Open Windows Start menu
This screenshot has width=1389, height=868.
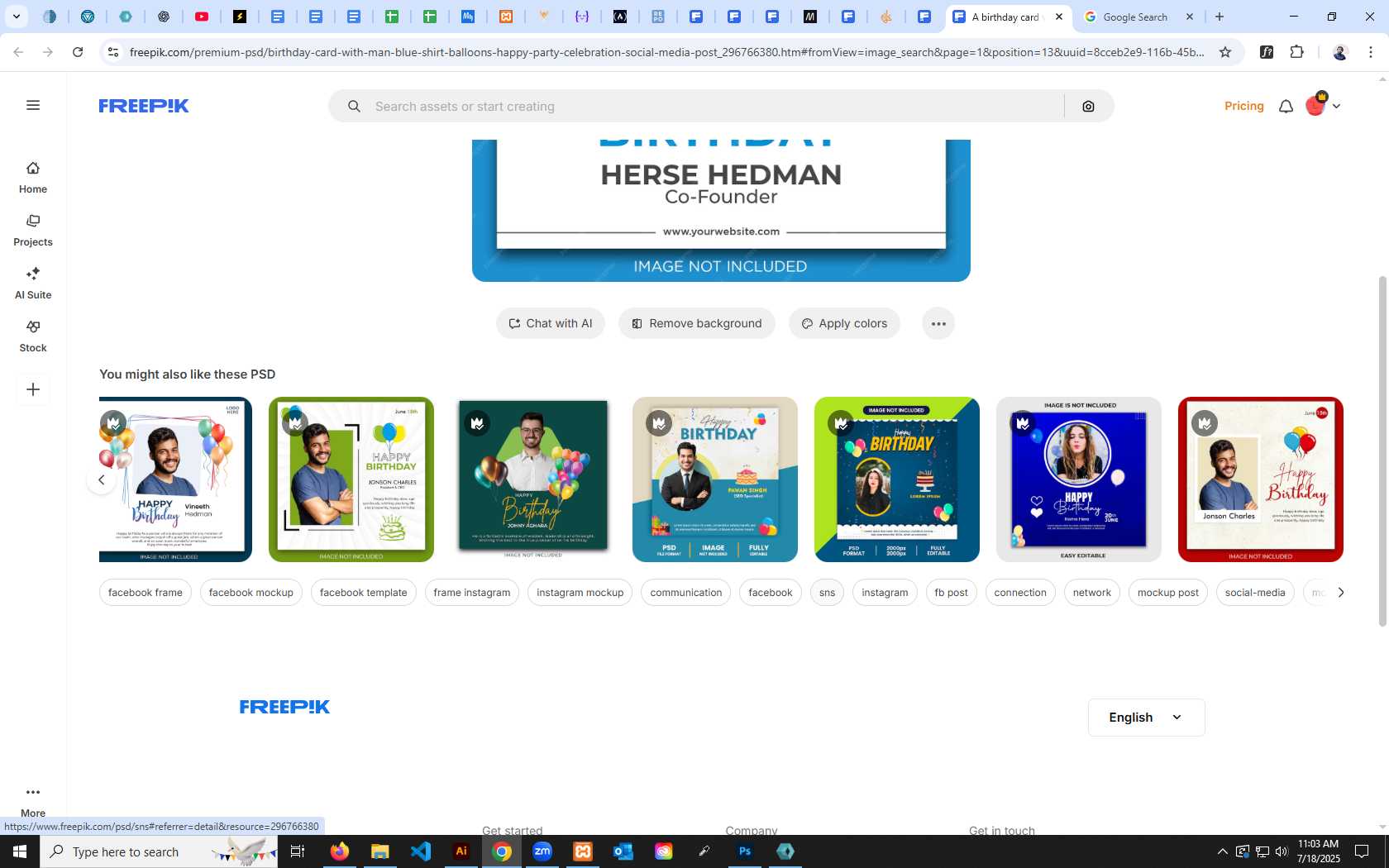(20, 851)
